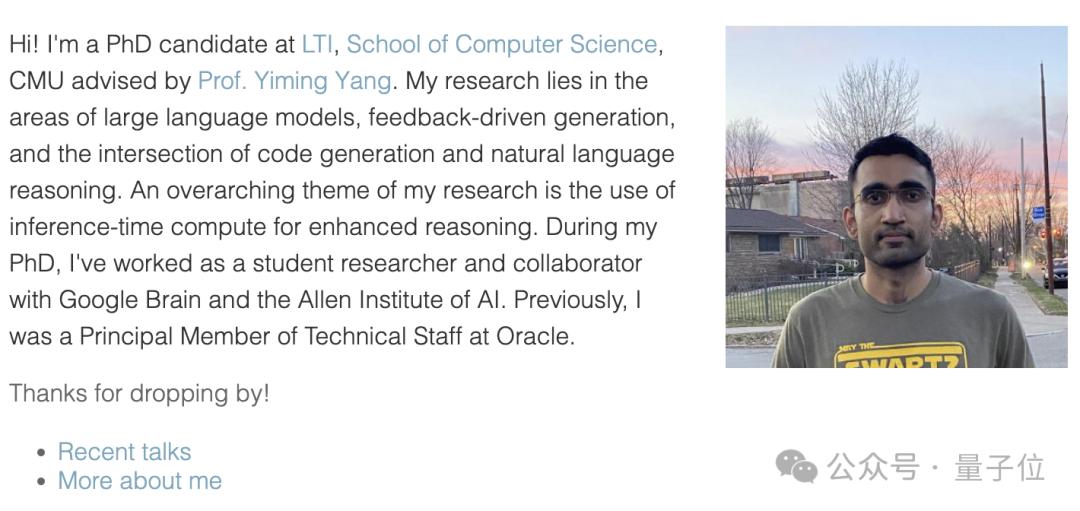Click the bullet point before More about me
The width and height of the screenshot is (1080, 511).
[x=41, y=482]
